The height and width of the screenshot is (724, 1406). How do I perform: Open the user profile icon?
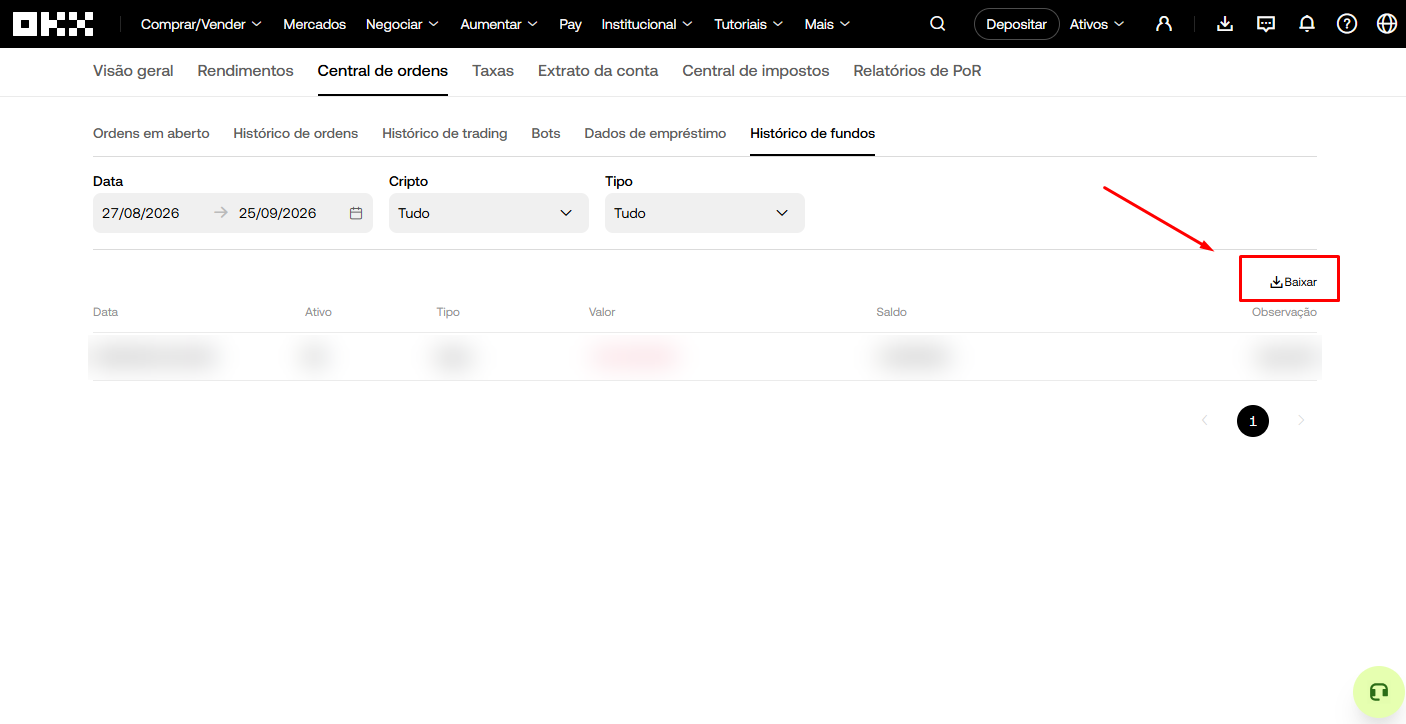tap(1164, 24)
